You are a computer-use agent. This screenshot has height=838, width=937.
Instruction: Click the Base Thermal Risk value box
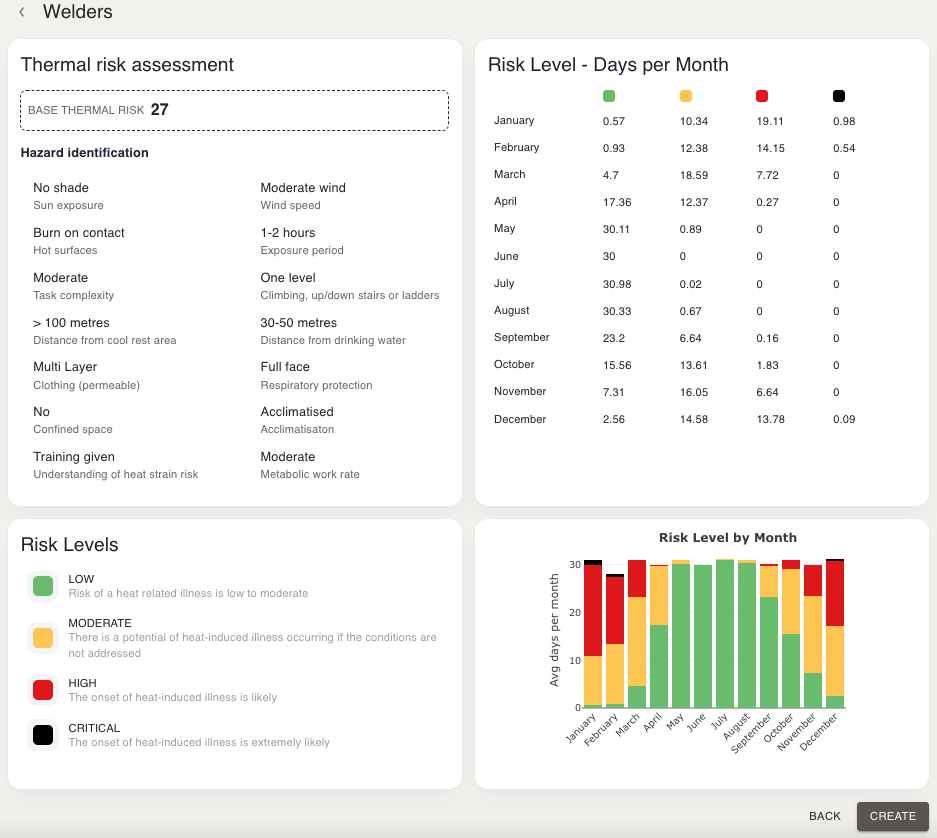coord(234,110)
